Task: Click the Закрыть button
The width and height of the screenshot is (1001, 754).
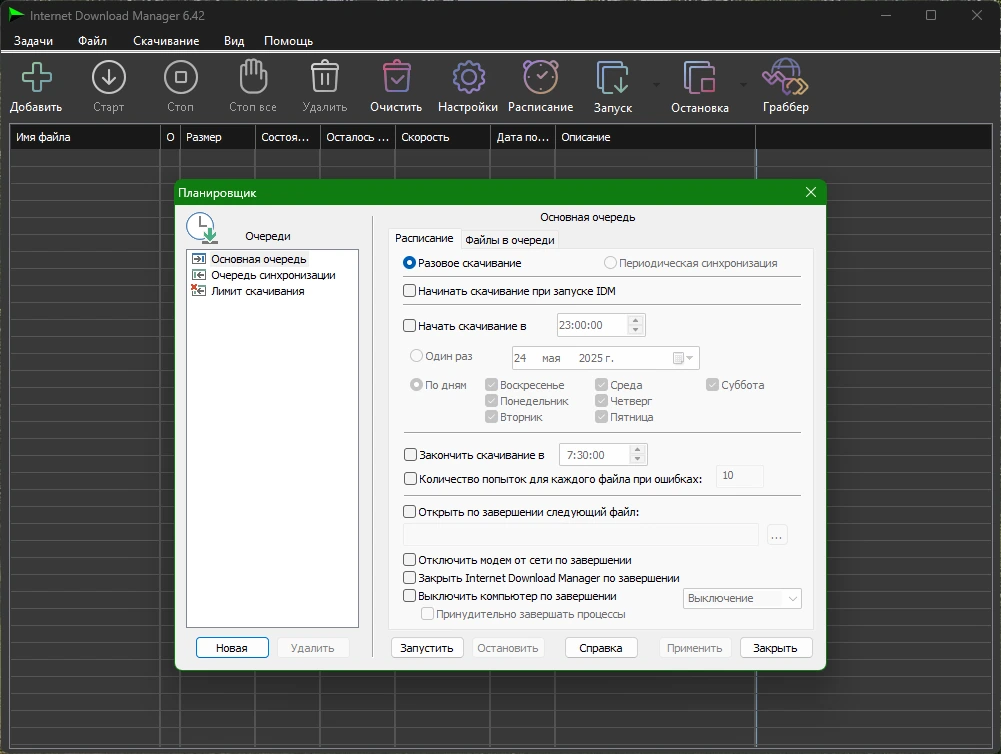Action: click(x=776, y=648)
